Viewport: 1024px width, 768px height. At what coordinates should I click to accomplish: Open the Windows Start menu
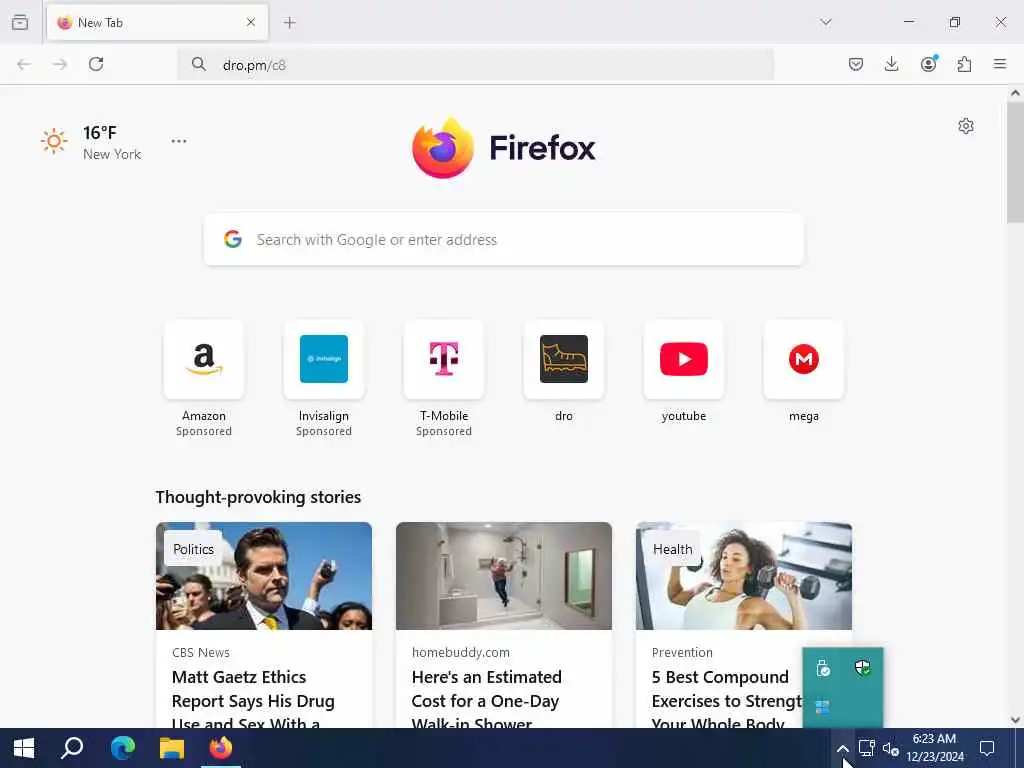pyautogui.click(x=24, y=748)
